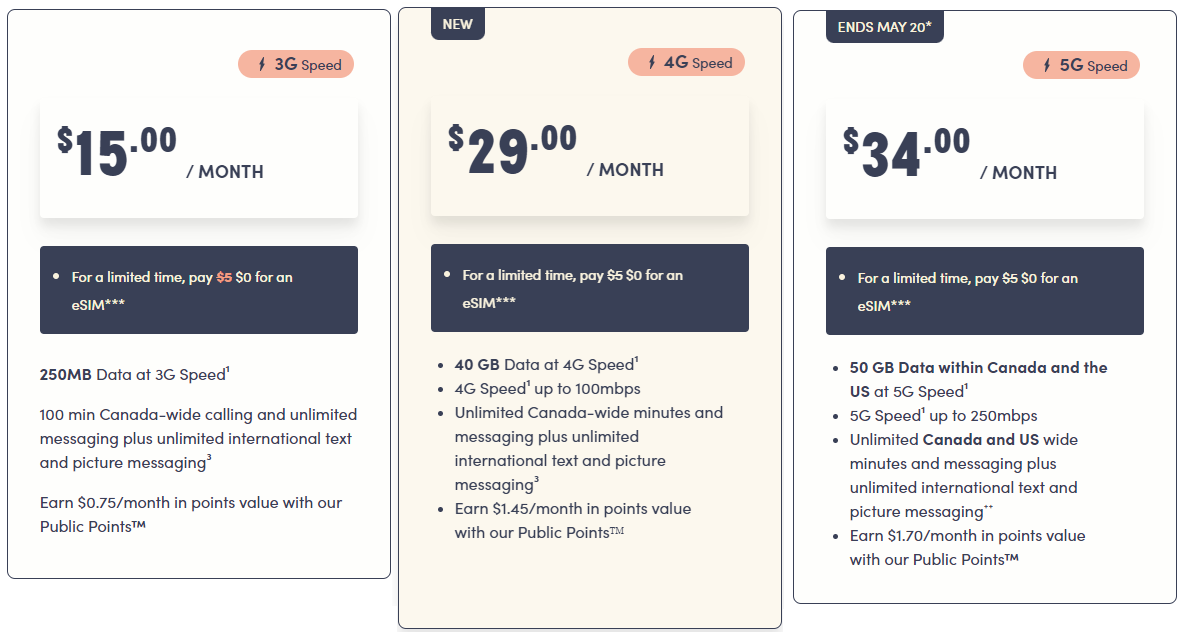Click the lightning bolt in the 5G Speed badge
Screen dimensions: 1184x632
(x=1047, y=66)
